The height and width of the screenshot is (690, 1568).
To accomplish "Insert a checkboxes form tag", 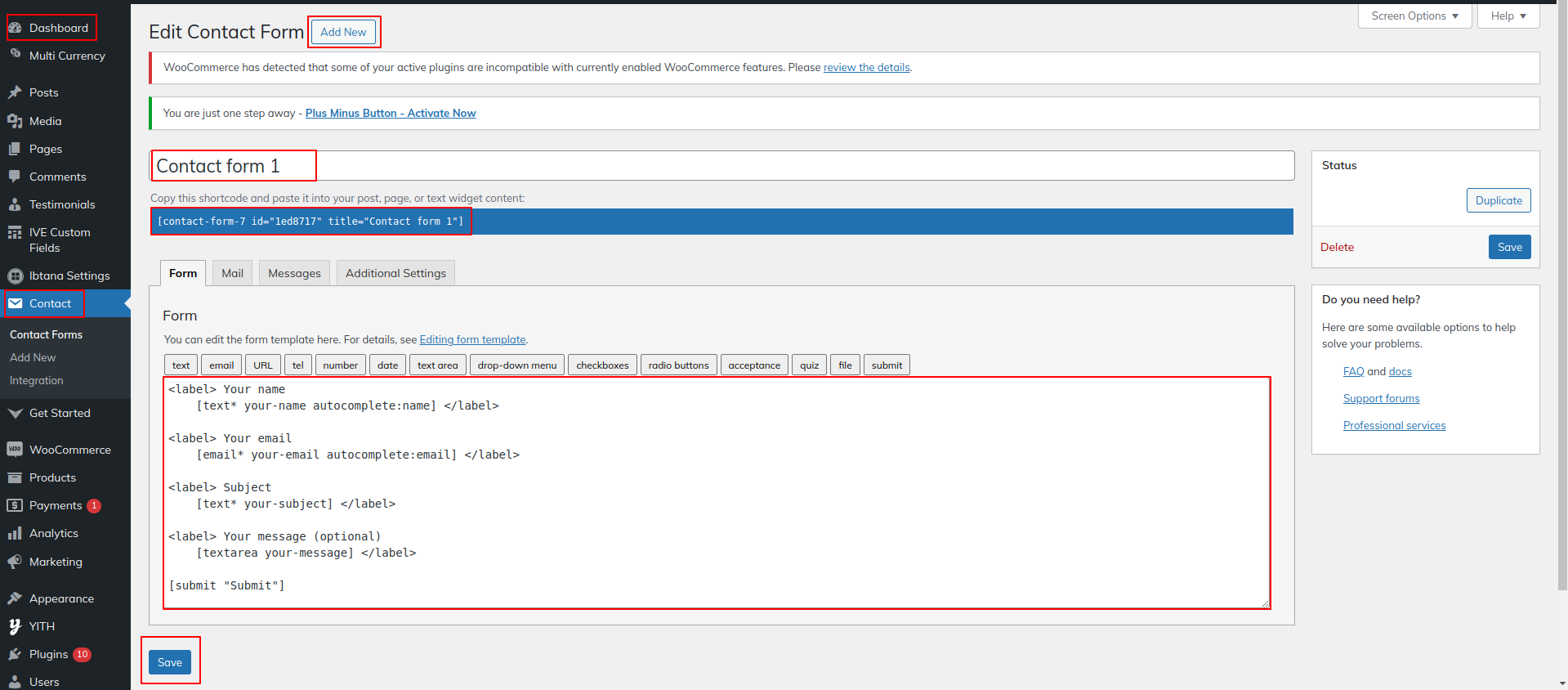I will 602,365.
